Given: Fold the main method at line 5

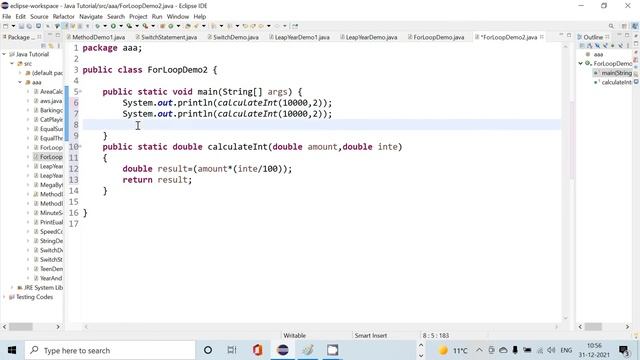Looking at the screenshot, I should point(80,91).
